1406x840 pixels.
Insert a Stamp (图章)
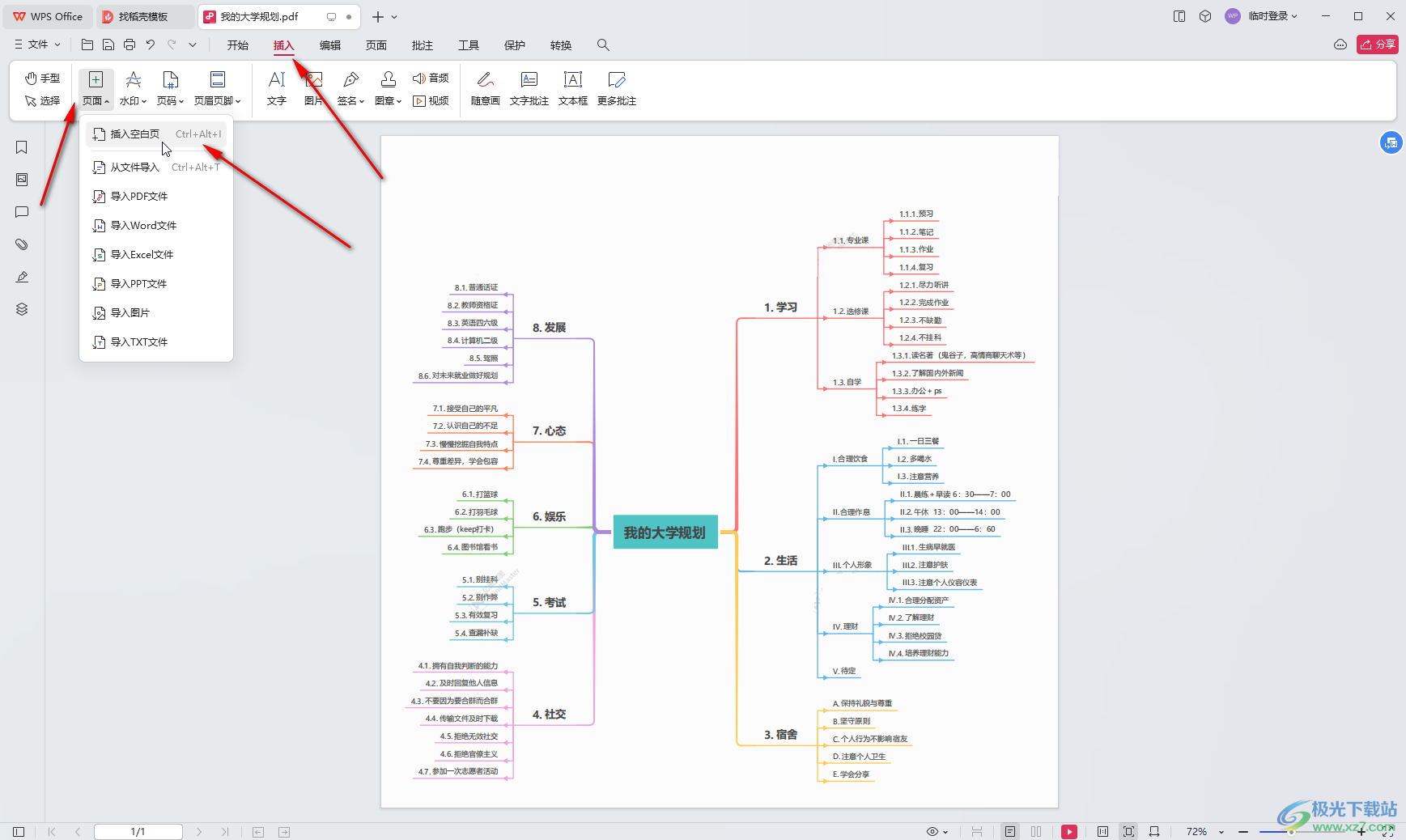click(x=388, y=88)
